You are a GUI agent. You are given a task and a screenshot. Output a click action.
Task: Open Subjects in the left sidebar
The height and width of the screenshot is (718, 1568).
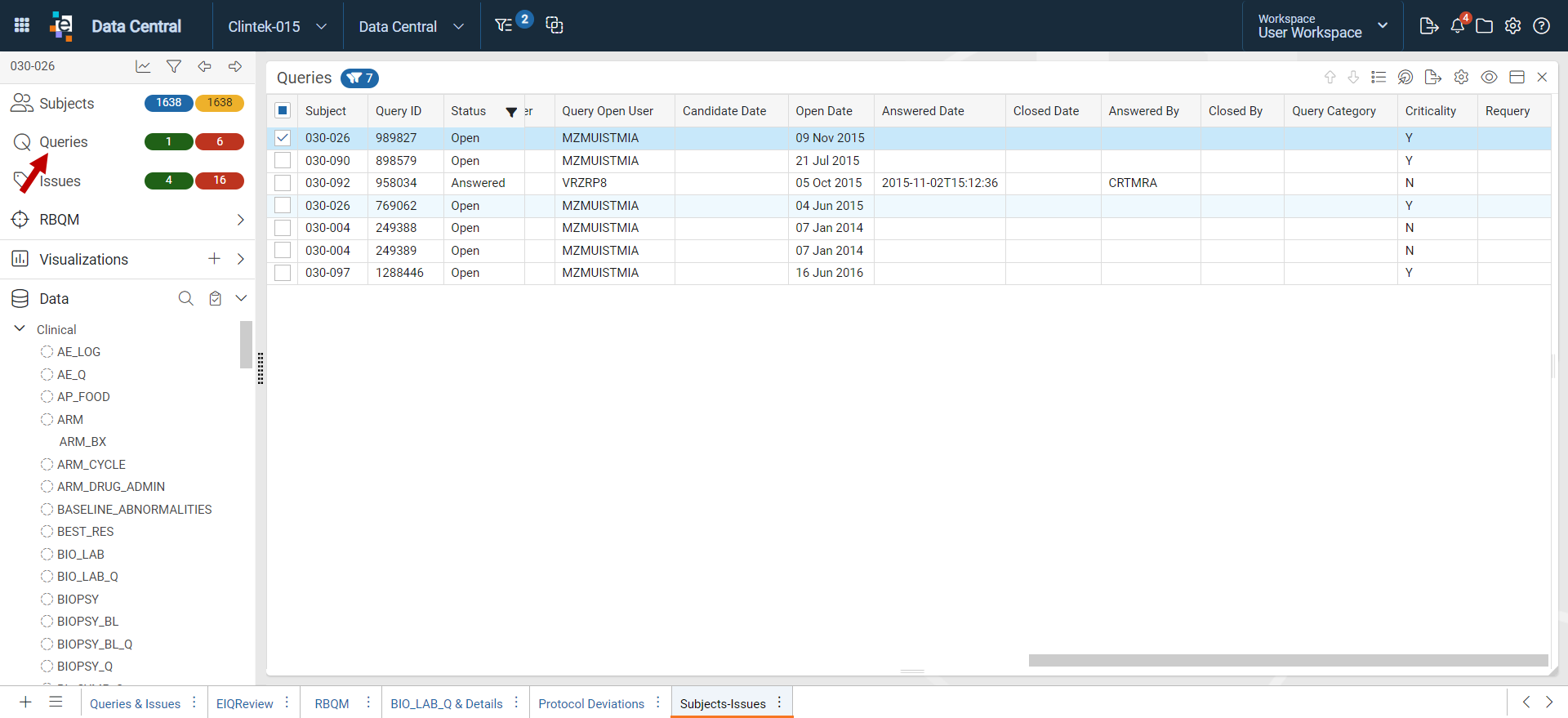67,104
